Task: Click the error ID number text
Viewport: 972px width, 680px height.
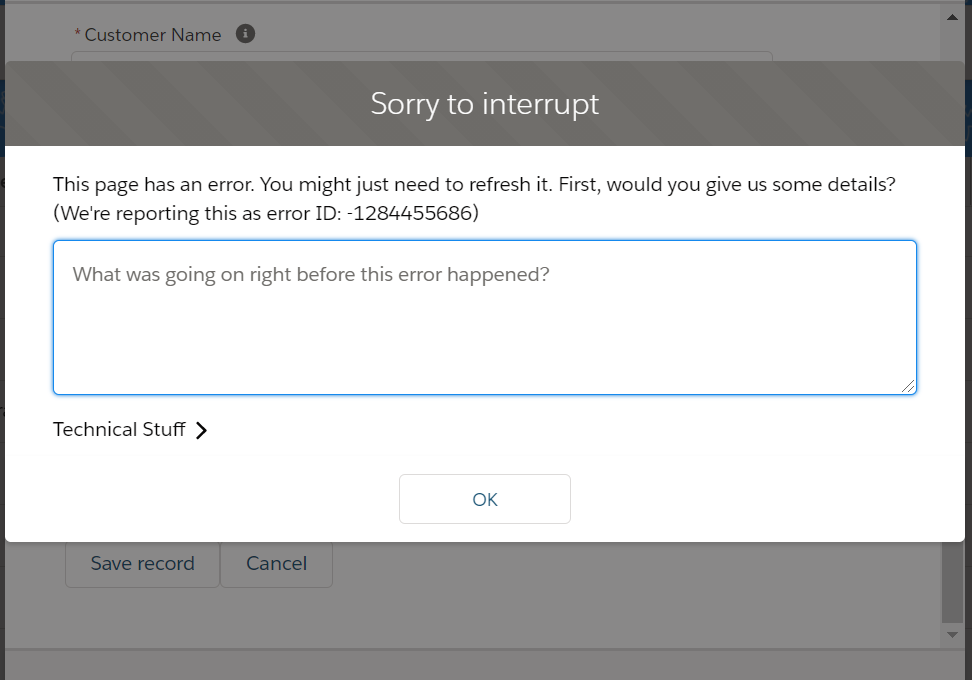Action: tap(410, 213)
